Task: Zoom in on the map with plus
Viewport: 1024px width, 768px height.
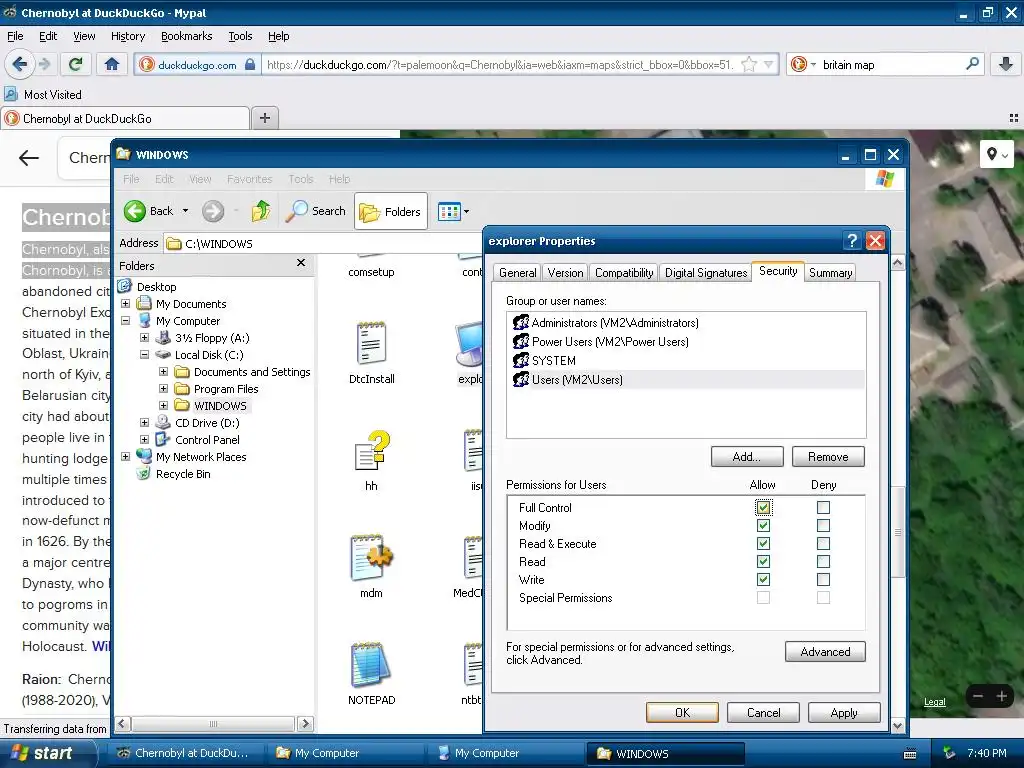Action: [x=1002, y=696]
